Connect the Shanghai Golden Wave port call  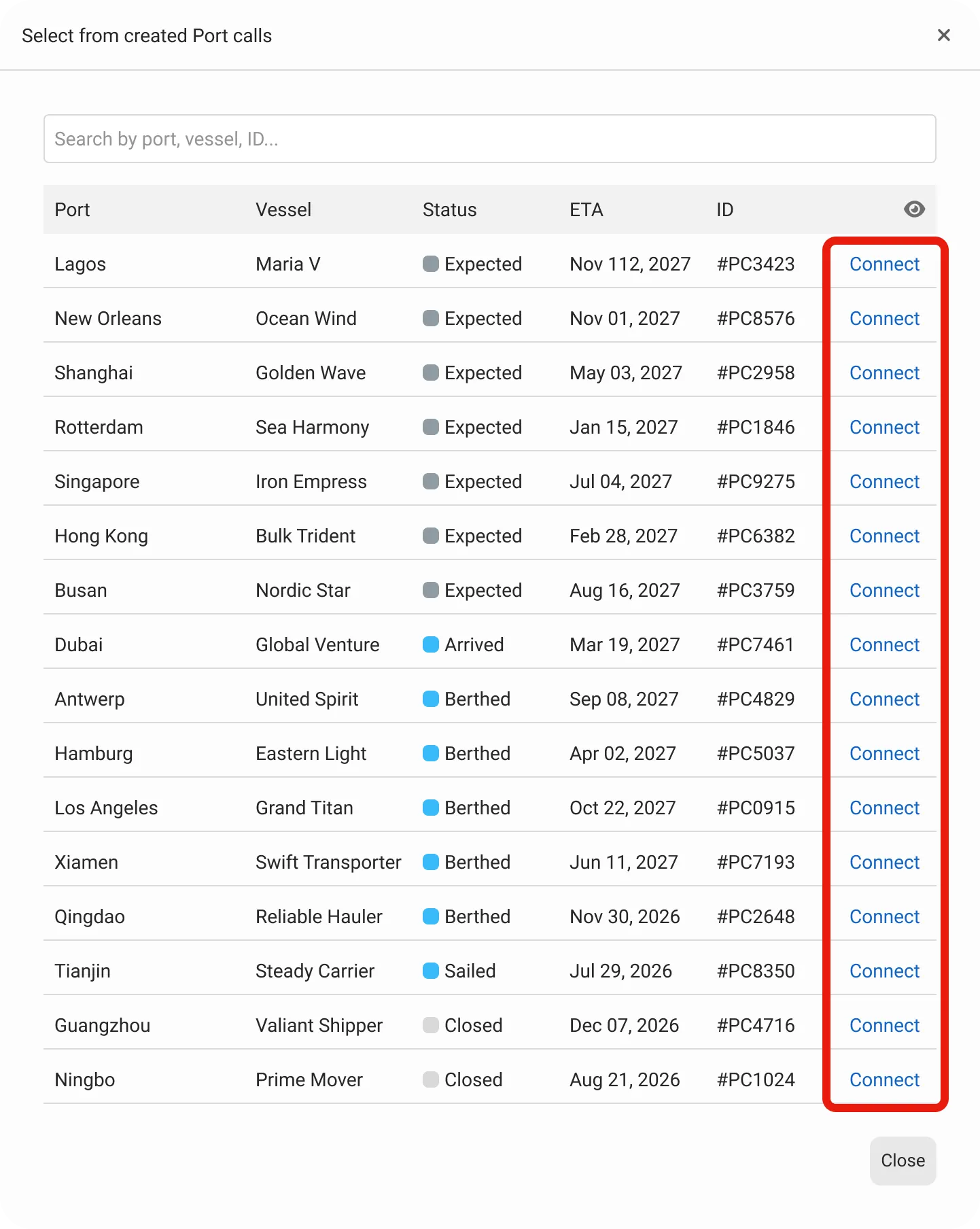point(884,373)
